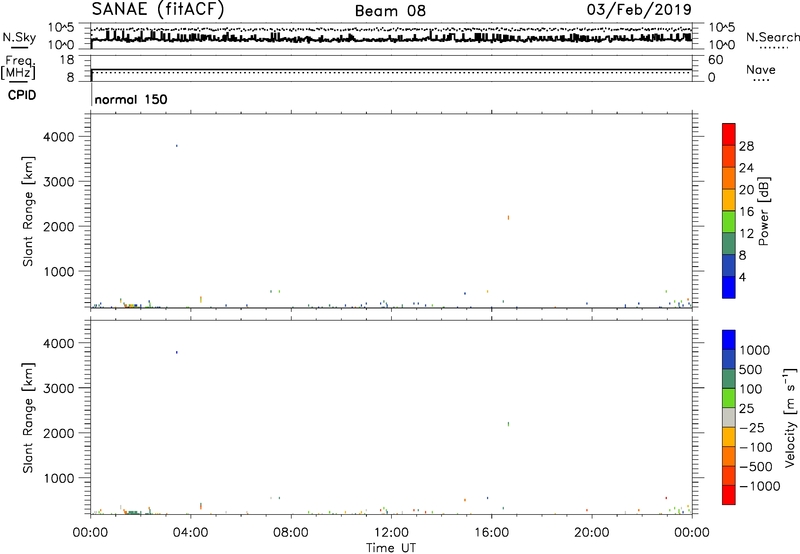The width and height of the screenshot is (800, 554).
Task: Click the 1000 range tick in velocity panel
Action: (x=59, y=478)
